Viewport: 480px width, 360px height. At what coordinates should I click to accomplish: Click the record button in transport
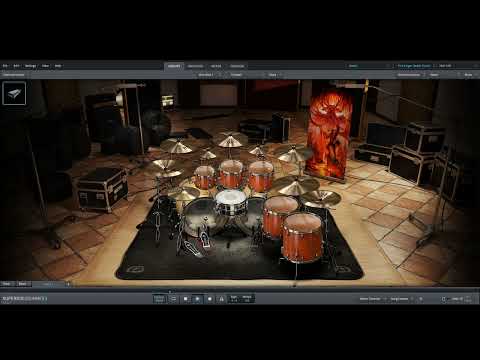click(210, 299)
